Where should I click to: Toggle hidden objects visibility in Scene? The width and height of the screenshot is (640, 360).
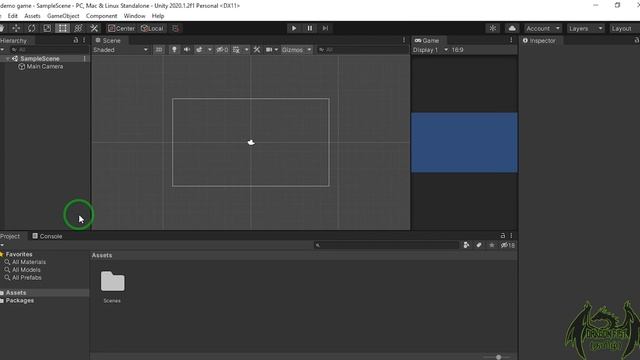point(222,50)
